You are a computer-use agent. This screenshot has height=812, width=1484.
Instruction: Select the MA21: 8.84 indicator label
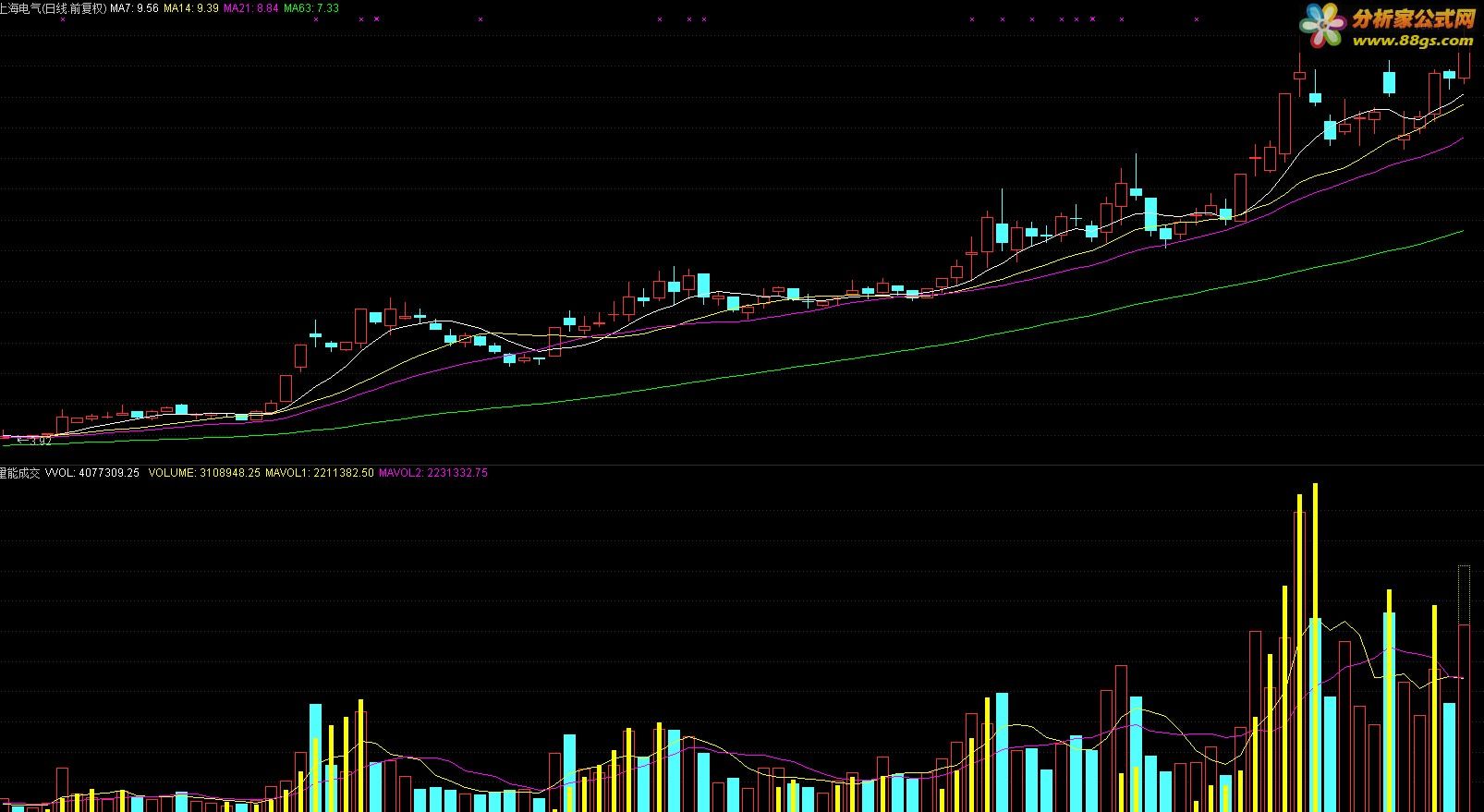251,8
